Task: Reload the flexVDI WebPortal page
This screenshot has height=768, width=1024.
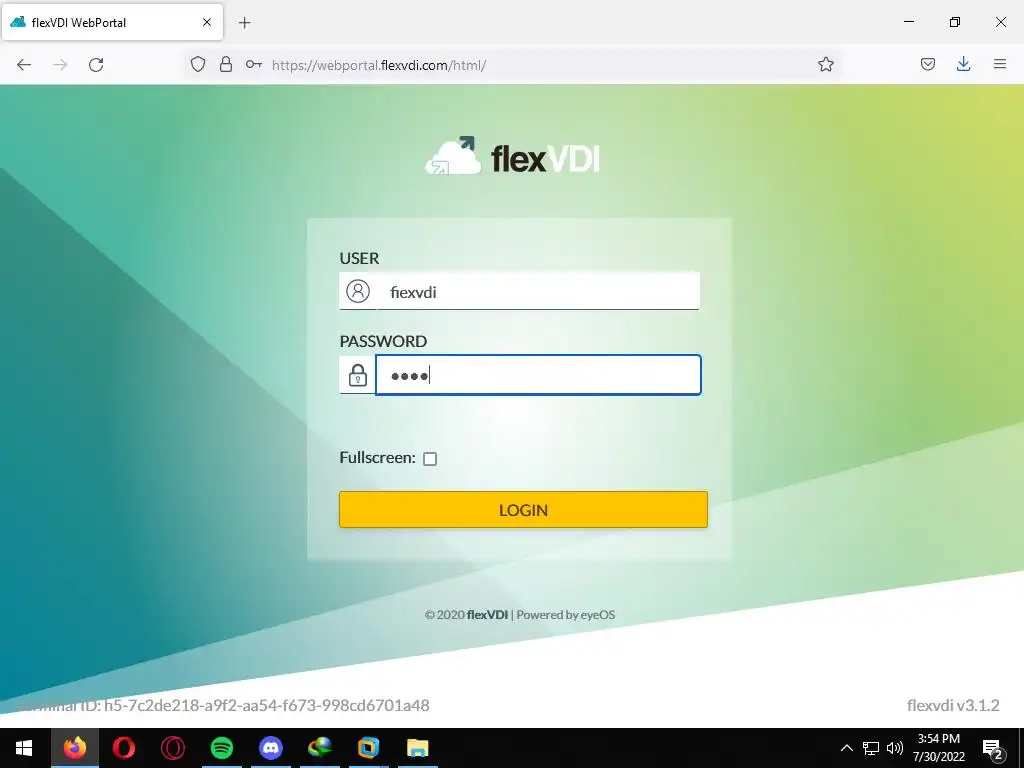Action: pyautogui.click(x=96, y=65)
